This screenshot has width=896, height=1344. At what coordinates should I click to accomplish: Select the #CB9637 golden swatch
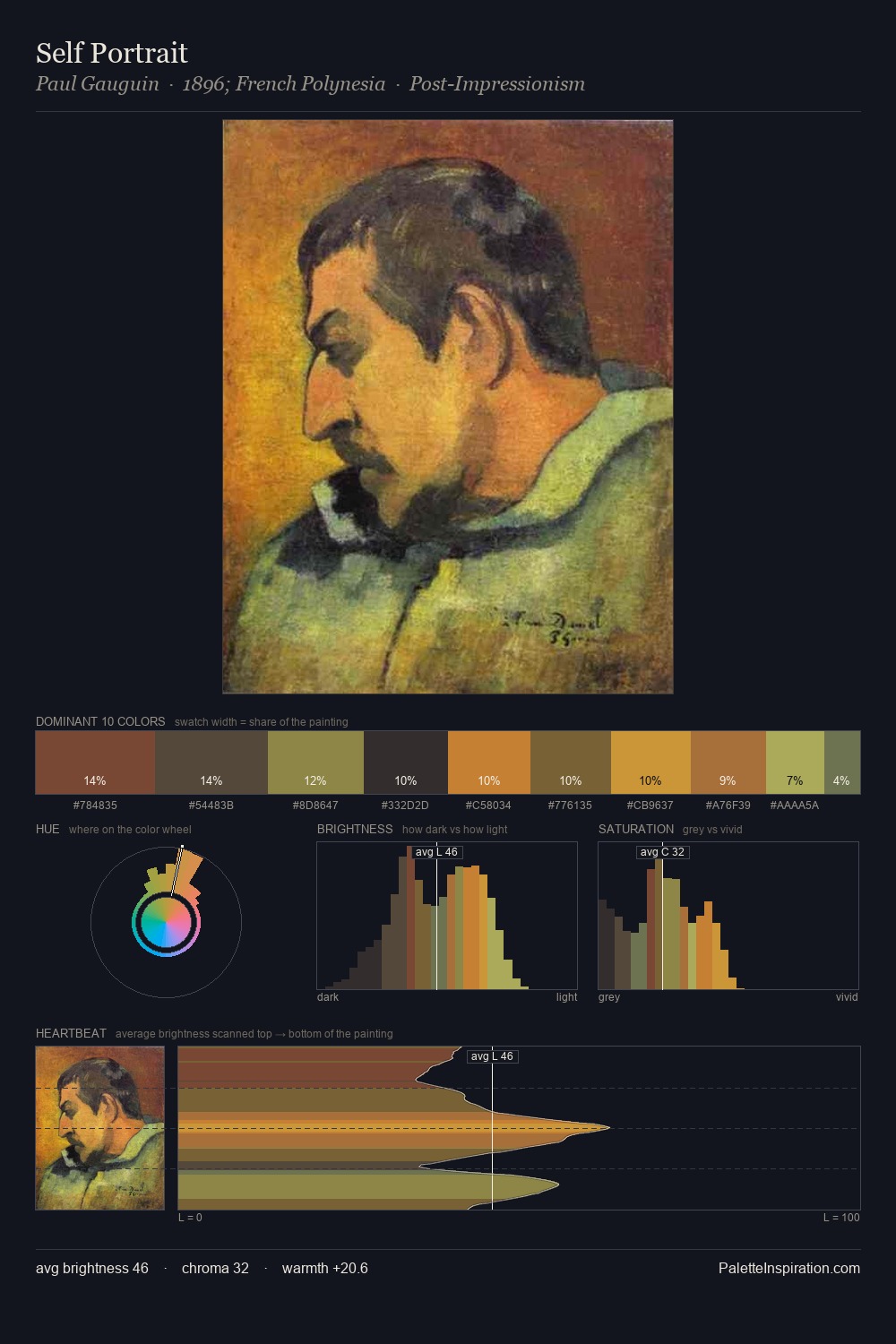[x=650, y=762]
